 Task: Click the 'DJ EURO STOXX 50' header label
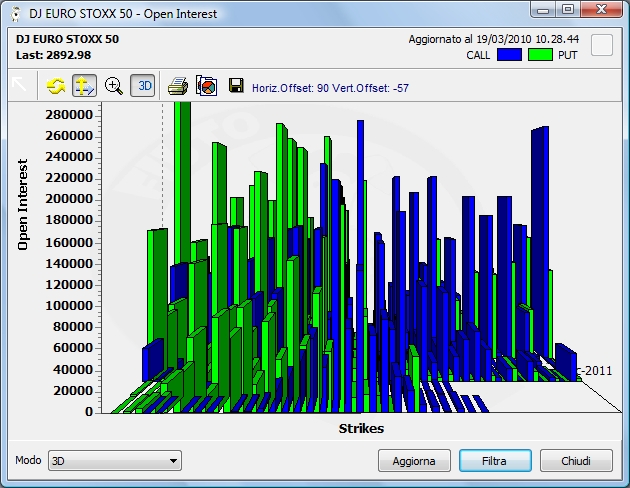point(68,39)
